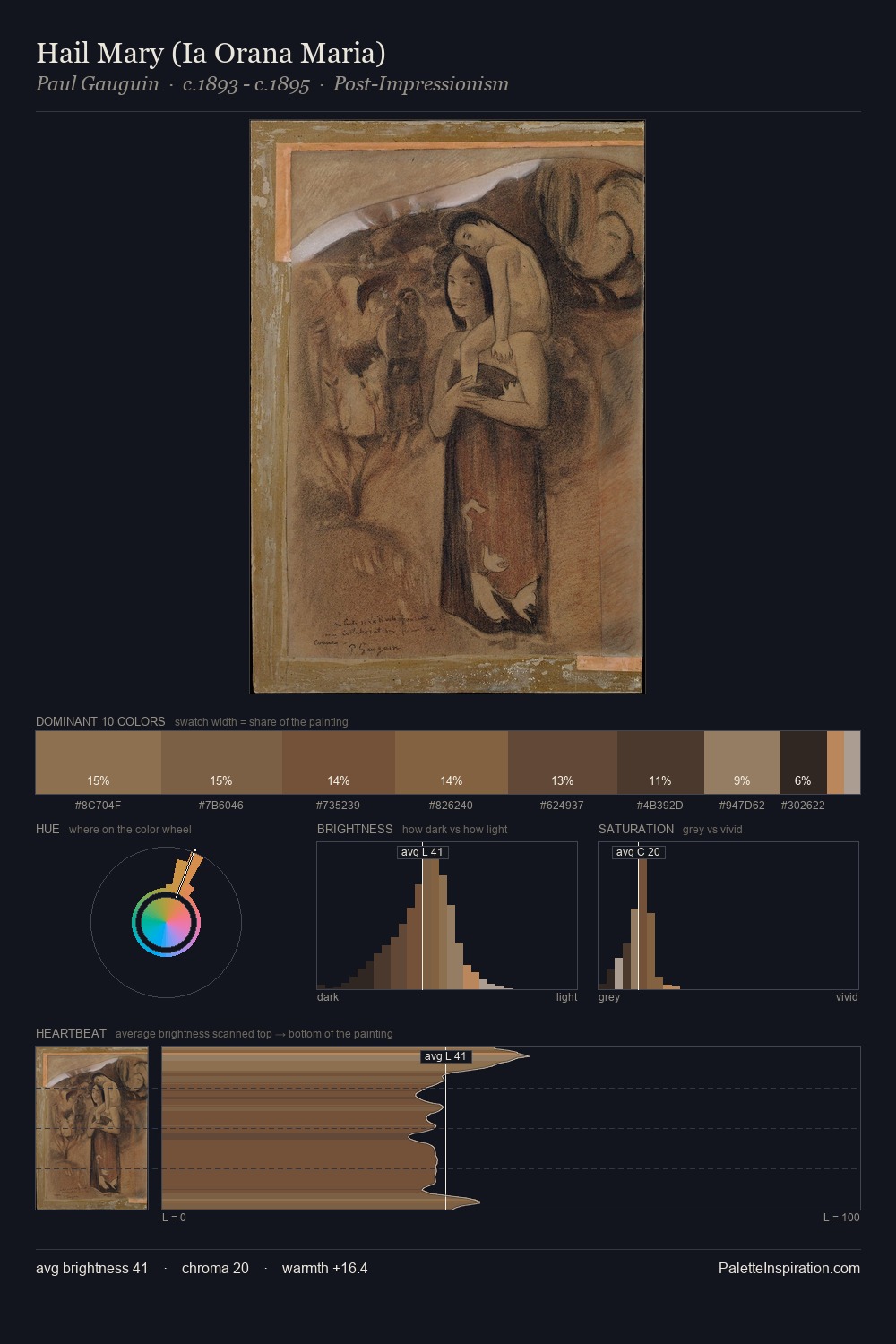This screenshot has height=1344, width=896.
Task: Click the 'Post-Impressionism' style text
Action: pos(421,84)
